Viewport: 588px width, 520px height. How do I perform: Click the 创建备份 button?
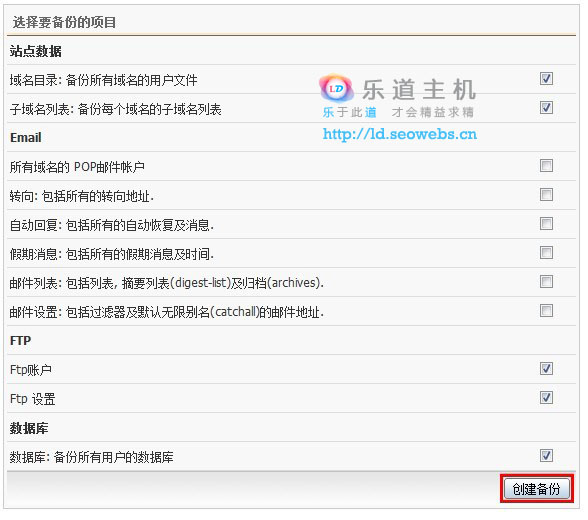[x=536, y=489]
